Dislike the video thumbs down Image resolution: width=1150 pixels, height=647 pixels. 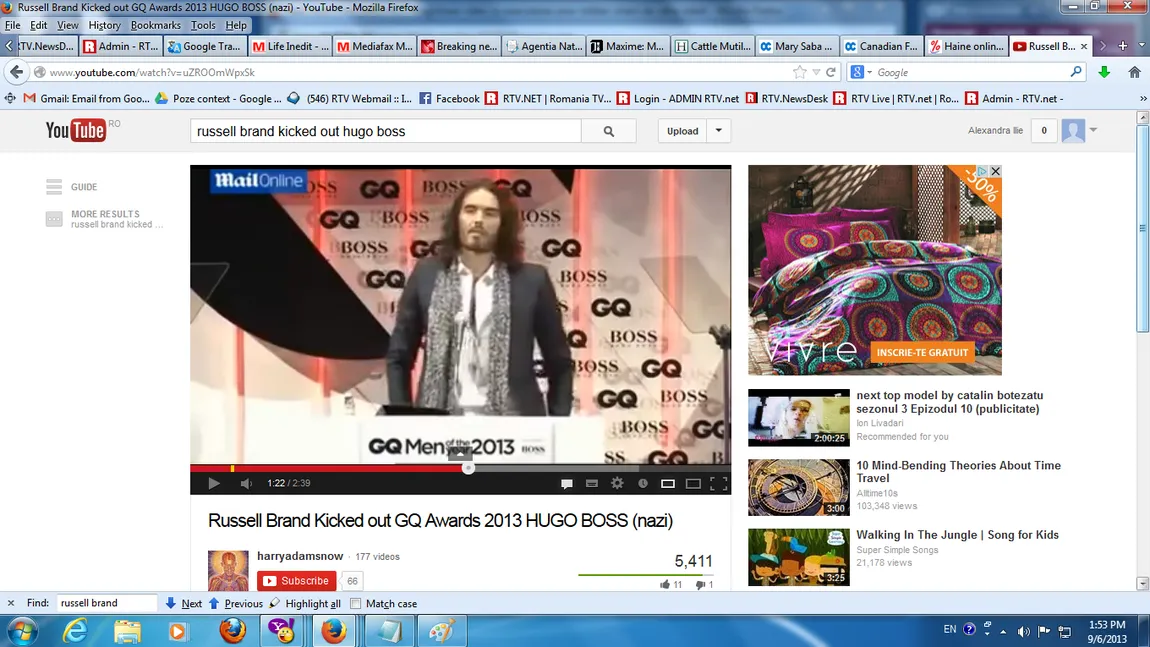[x=700, y=585]
